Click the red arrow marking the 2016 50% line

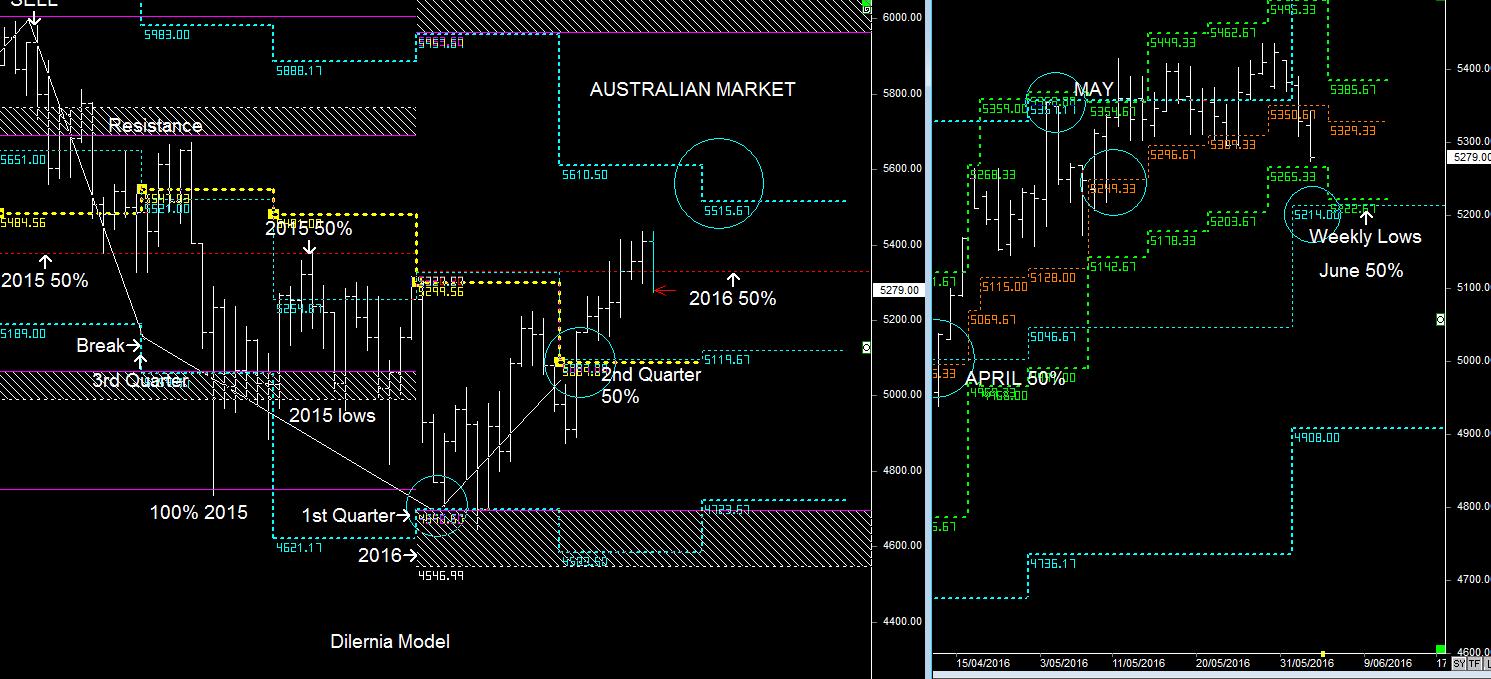(x=663, y=289)
